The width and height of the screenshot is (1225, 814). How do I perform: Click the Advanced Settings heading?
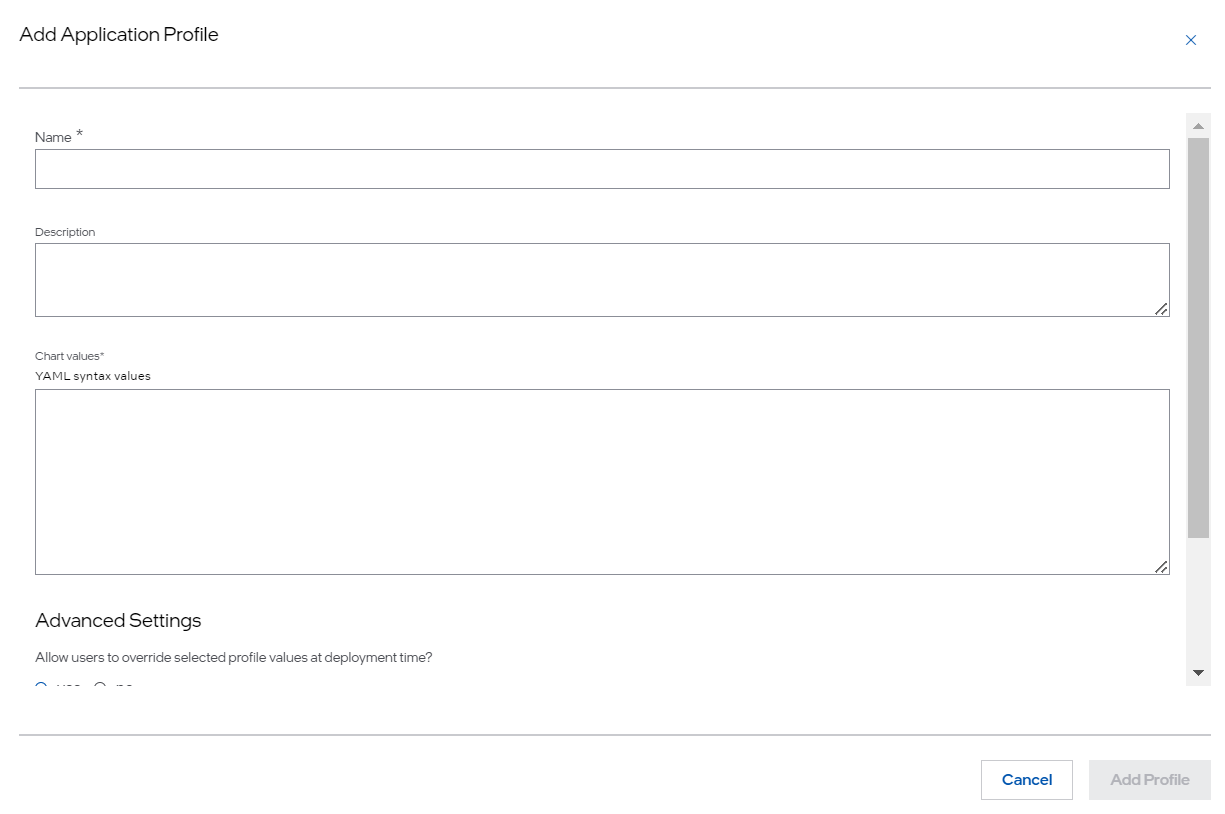[118, 620]
